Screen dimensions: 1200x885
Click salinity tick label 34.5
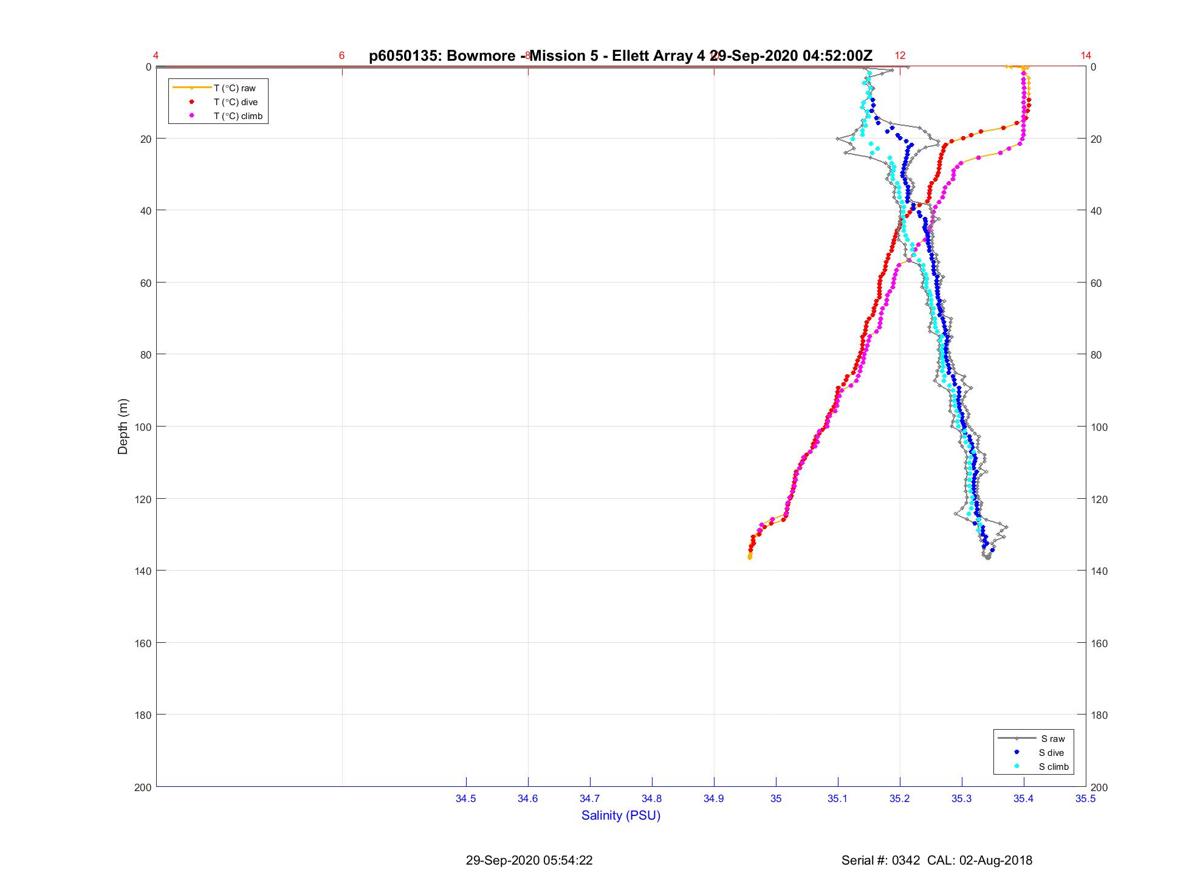click(x=466, y=798)
